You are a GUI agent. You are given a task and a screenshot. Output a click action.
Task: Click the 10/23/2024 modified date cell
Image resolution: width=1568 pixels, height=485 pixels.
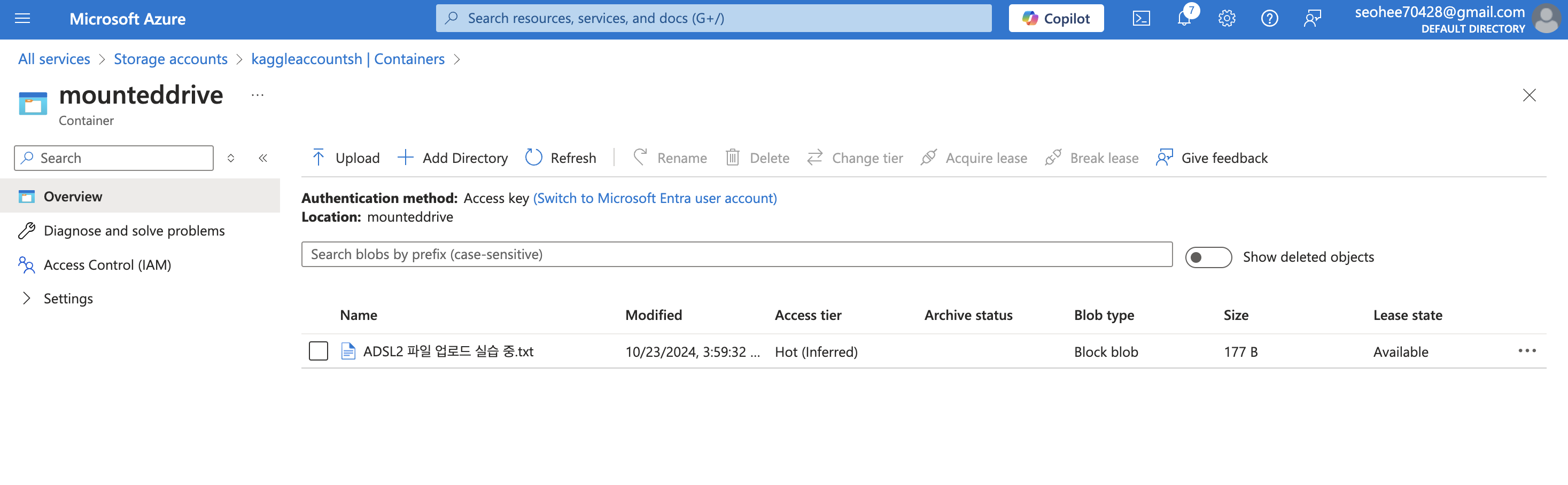tap(693, 351)
